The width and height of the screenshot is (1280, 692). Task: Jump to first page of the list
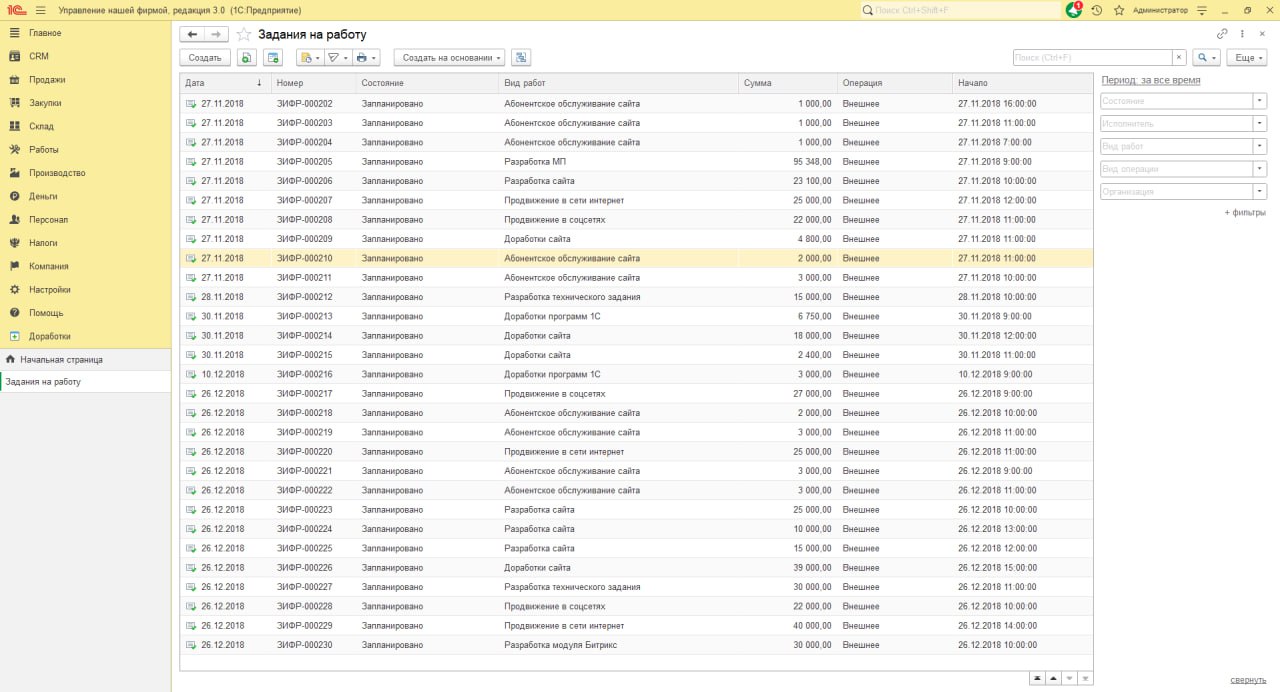(1037, 678)
